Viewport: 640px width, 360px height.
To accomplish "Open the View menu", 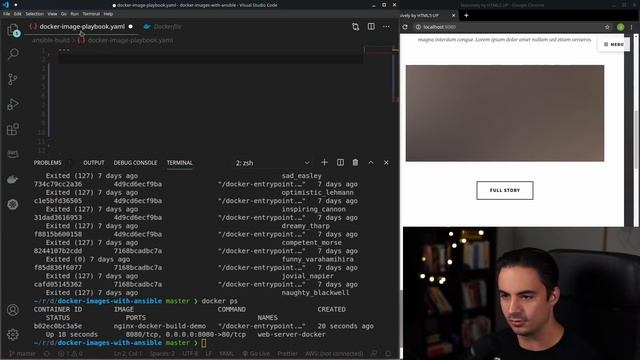I will (x=52, y=14).
